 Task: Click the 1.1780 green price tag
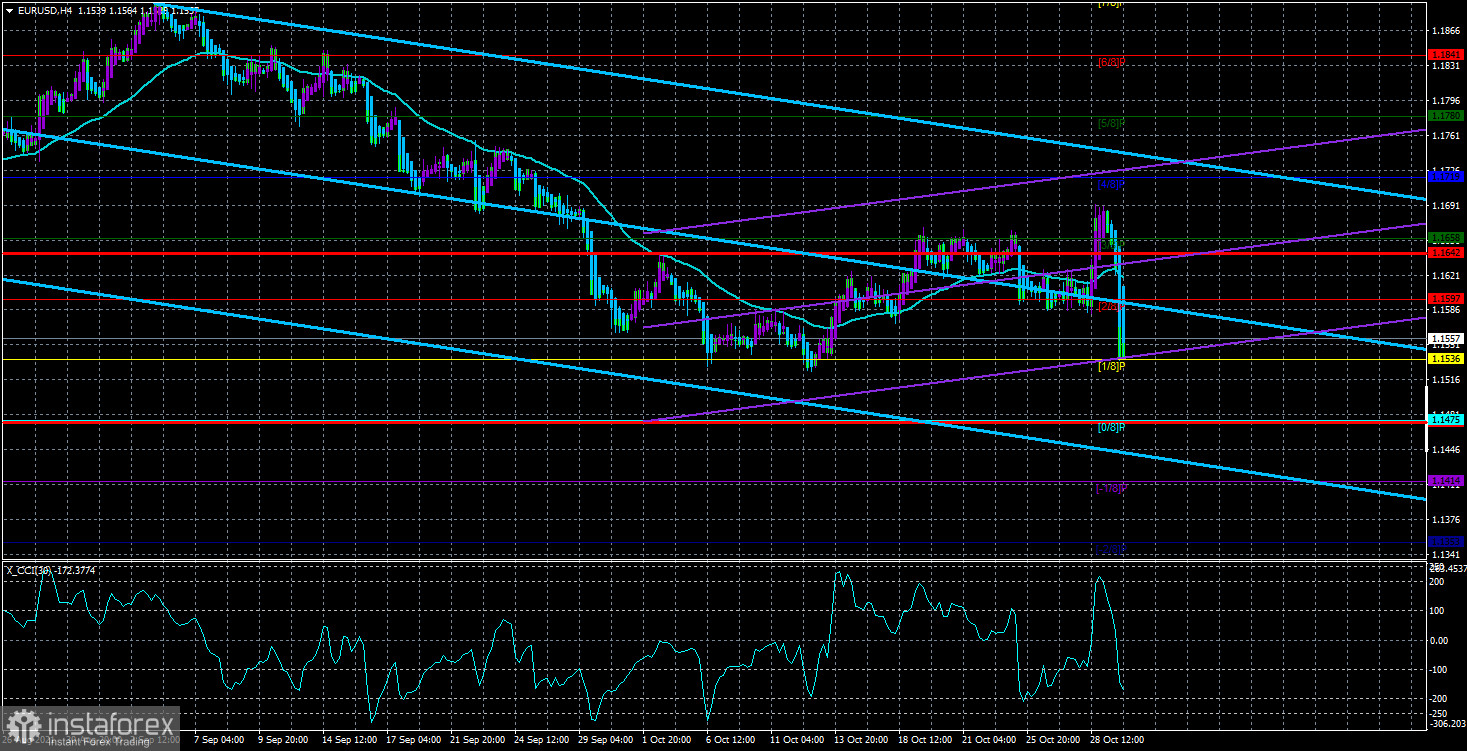[1446, 116]
